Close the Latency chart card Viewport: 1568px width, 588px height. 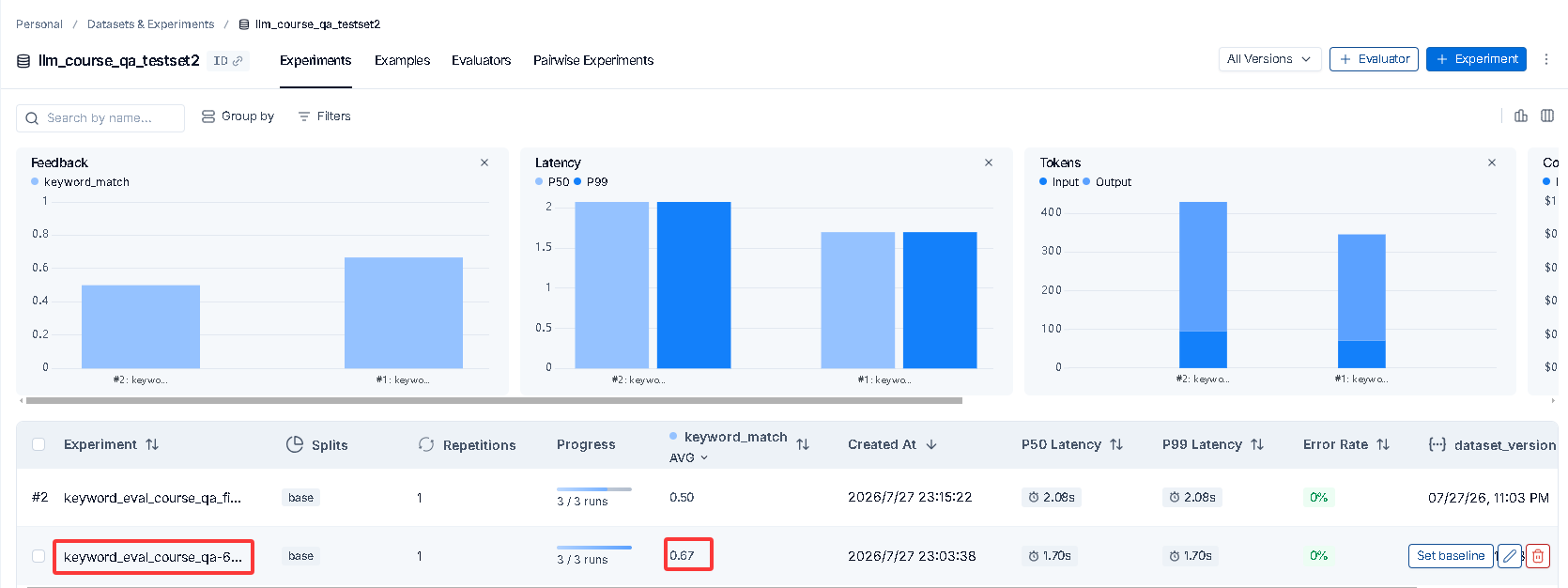(989, 162)
